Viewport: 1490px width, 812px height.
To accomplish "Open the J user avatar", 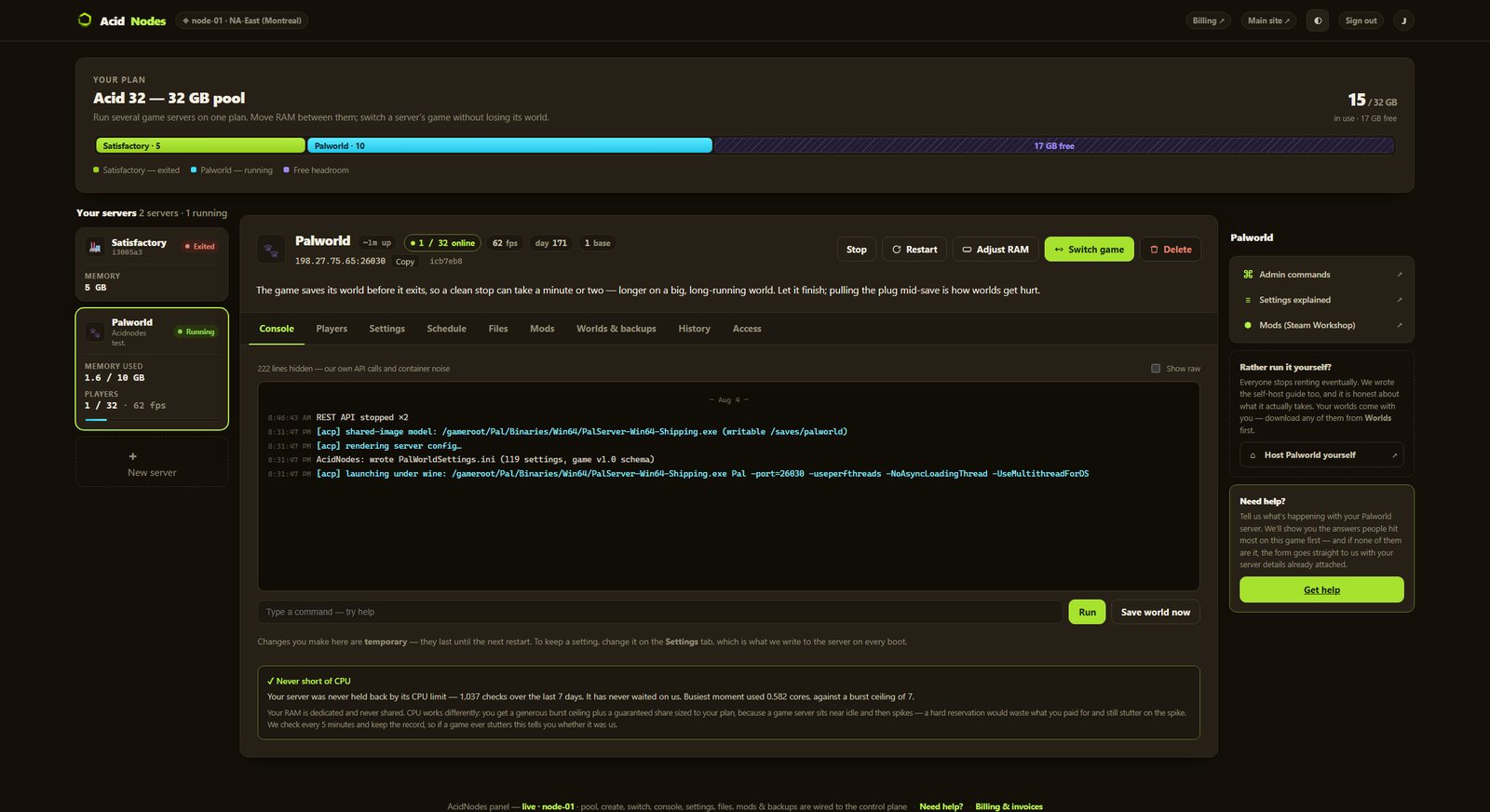I will click(1404, 20).
